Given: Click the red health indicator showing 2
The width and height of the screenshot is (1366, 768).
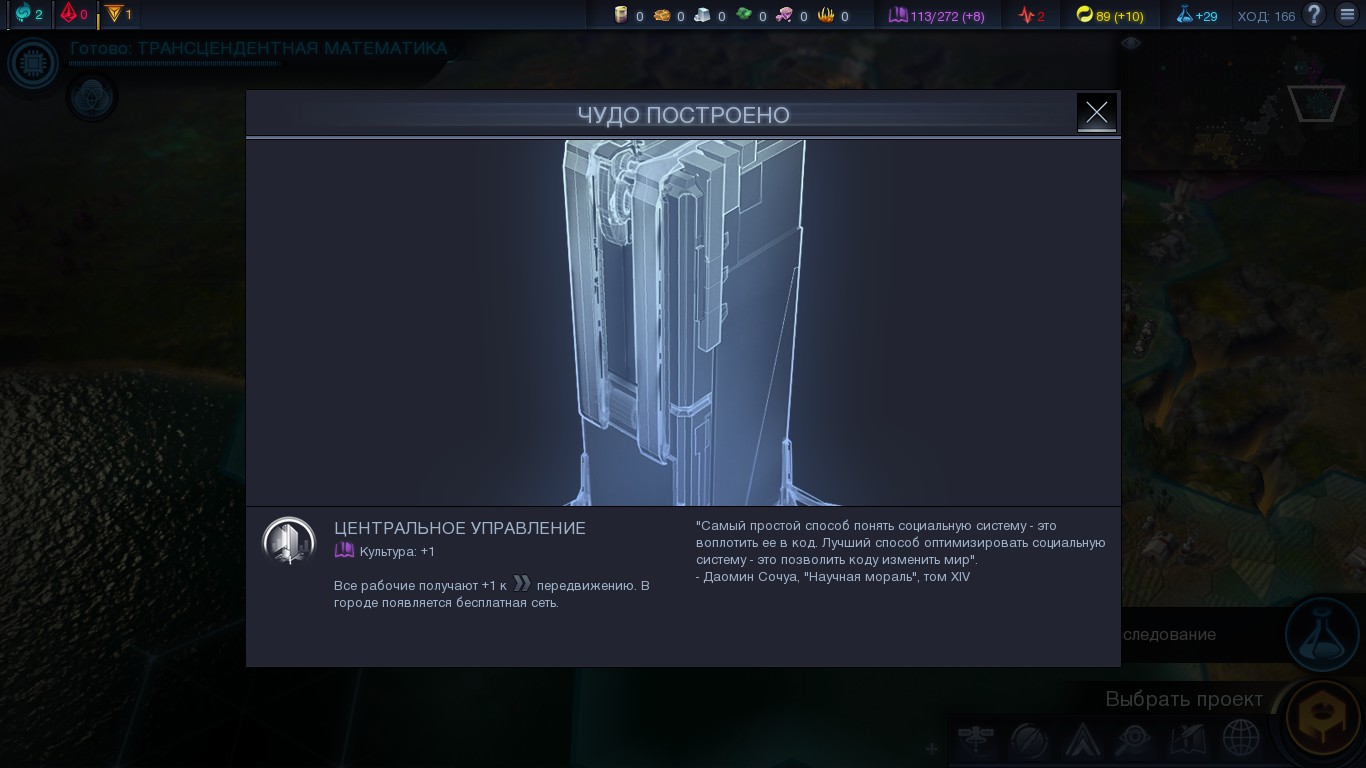Looking at the screenshot, I should pos(1031,15).
